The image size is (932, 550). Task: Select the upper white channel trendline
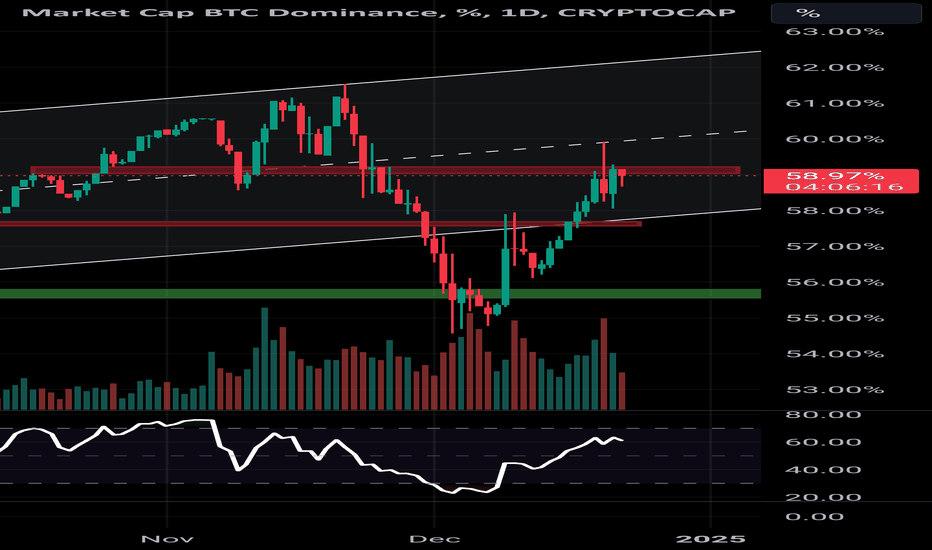point(380,81)
